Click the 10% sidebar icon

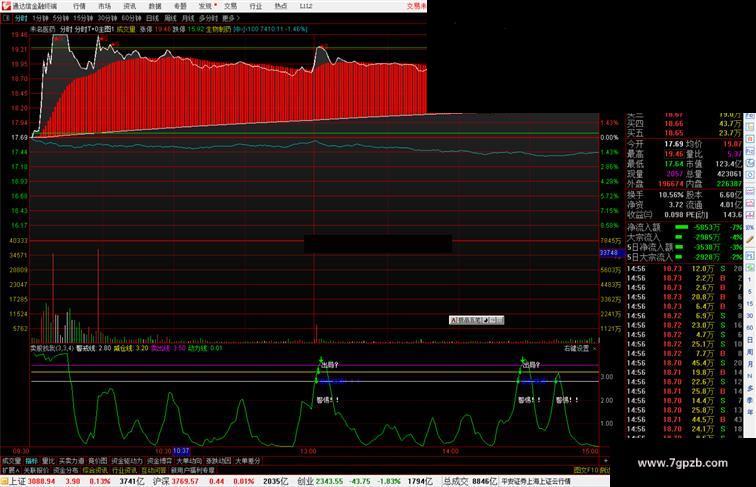[750, 227]
